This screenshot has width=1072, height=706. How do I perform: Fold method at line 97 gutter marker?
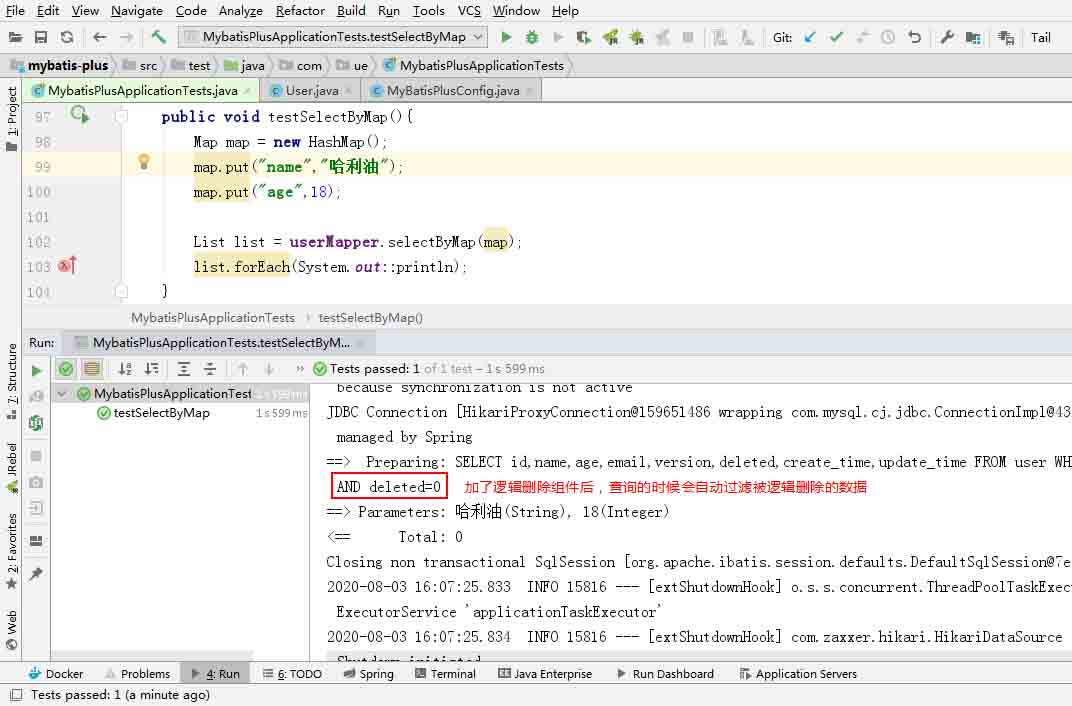click(x=122, y=116)
